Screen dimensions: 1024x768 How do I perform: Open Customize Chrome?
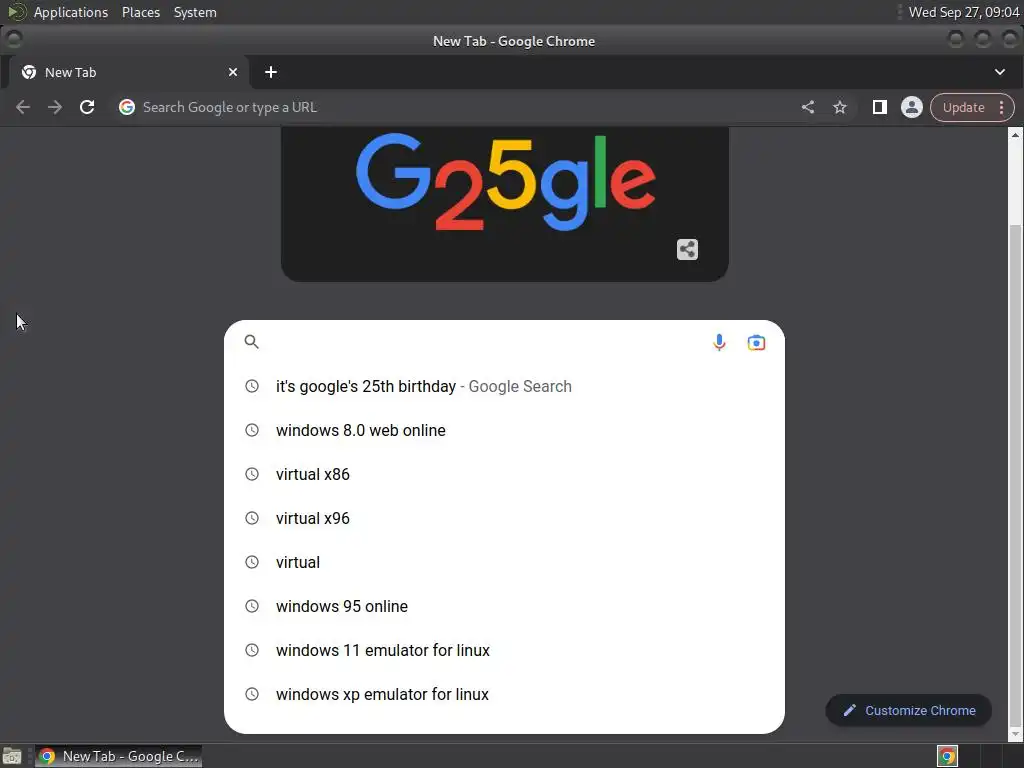pos(908,711)
